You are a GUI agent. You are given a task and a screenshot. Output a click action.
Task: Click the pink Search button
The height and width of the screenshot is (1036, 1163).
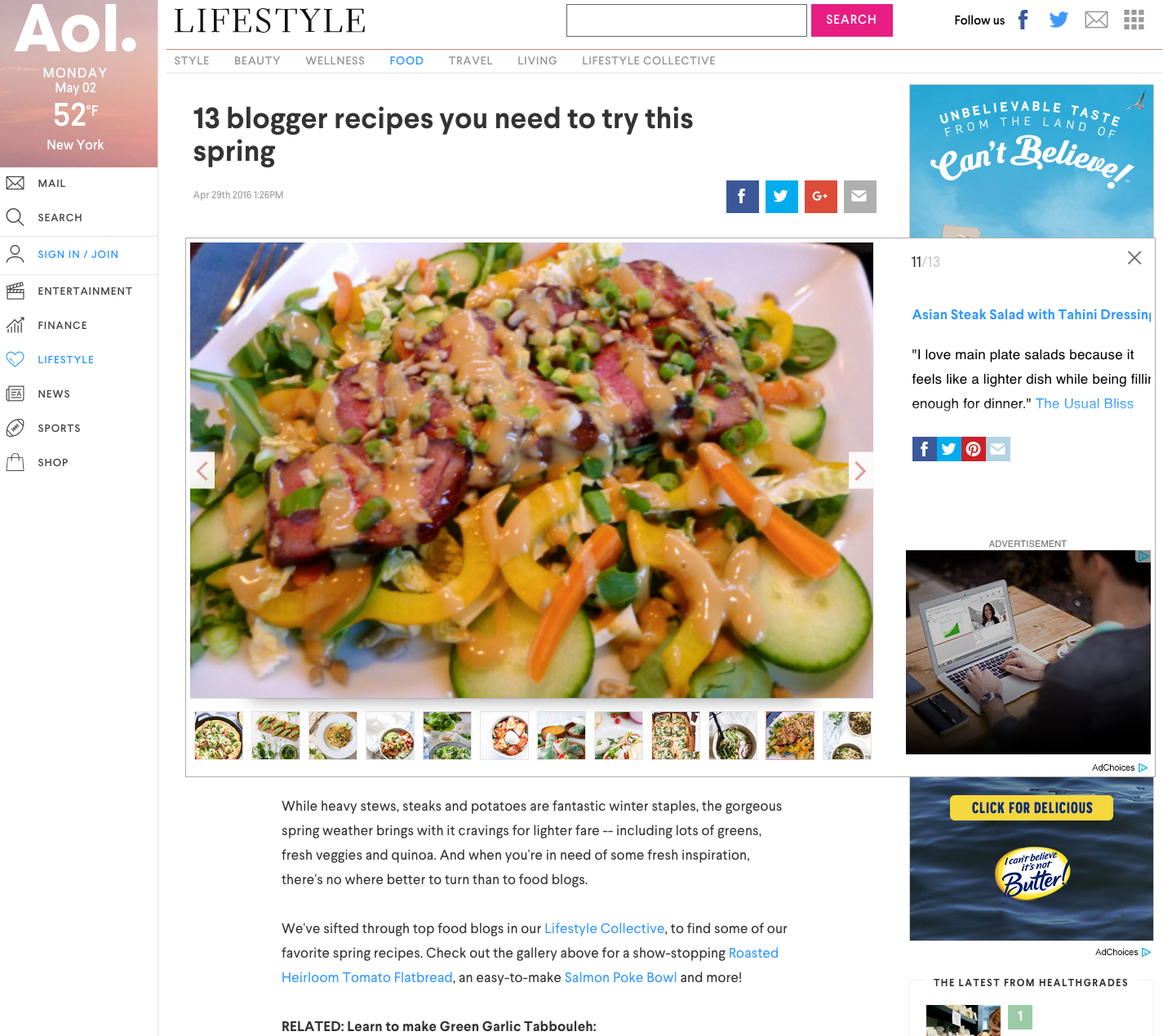pos(851,20)
